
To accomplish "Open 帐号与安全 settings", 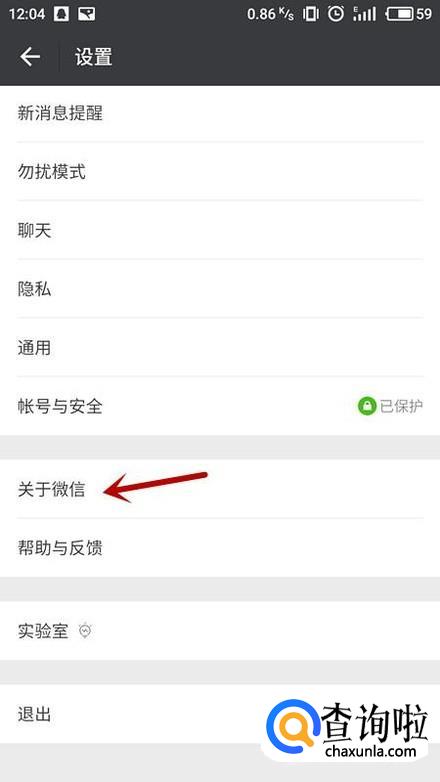I will point(220,406).
